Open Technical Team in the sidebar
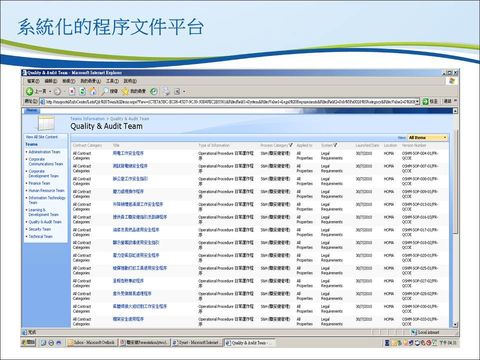The height and width of the screenshot is (360, 480). coord(40,236)
